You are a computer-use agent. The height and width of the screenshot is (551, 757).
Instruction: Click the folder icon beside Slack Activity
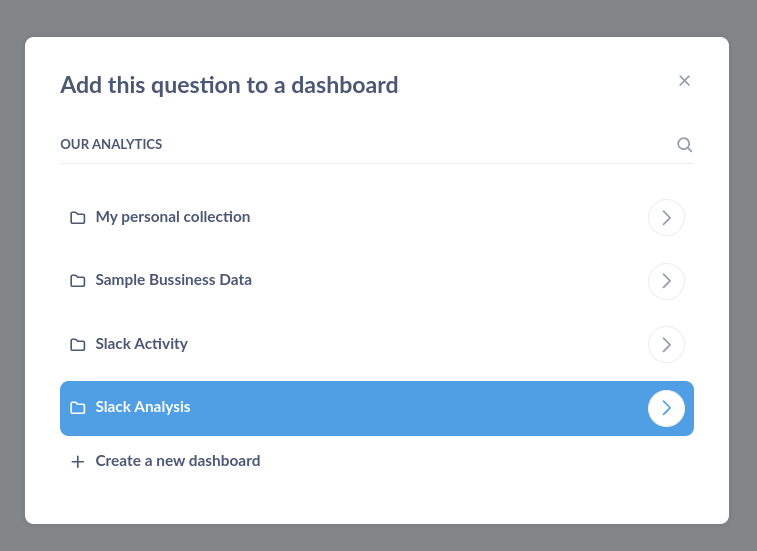[x=78, y=345]
